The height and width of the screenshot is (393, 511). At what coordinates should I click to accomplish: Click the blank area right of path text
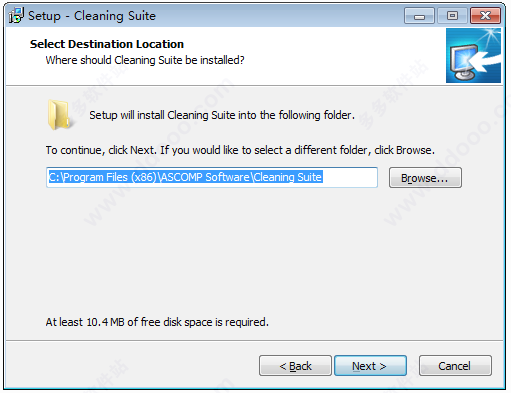point(349,177)
